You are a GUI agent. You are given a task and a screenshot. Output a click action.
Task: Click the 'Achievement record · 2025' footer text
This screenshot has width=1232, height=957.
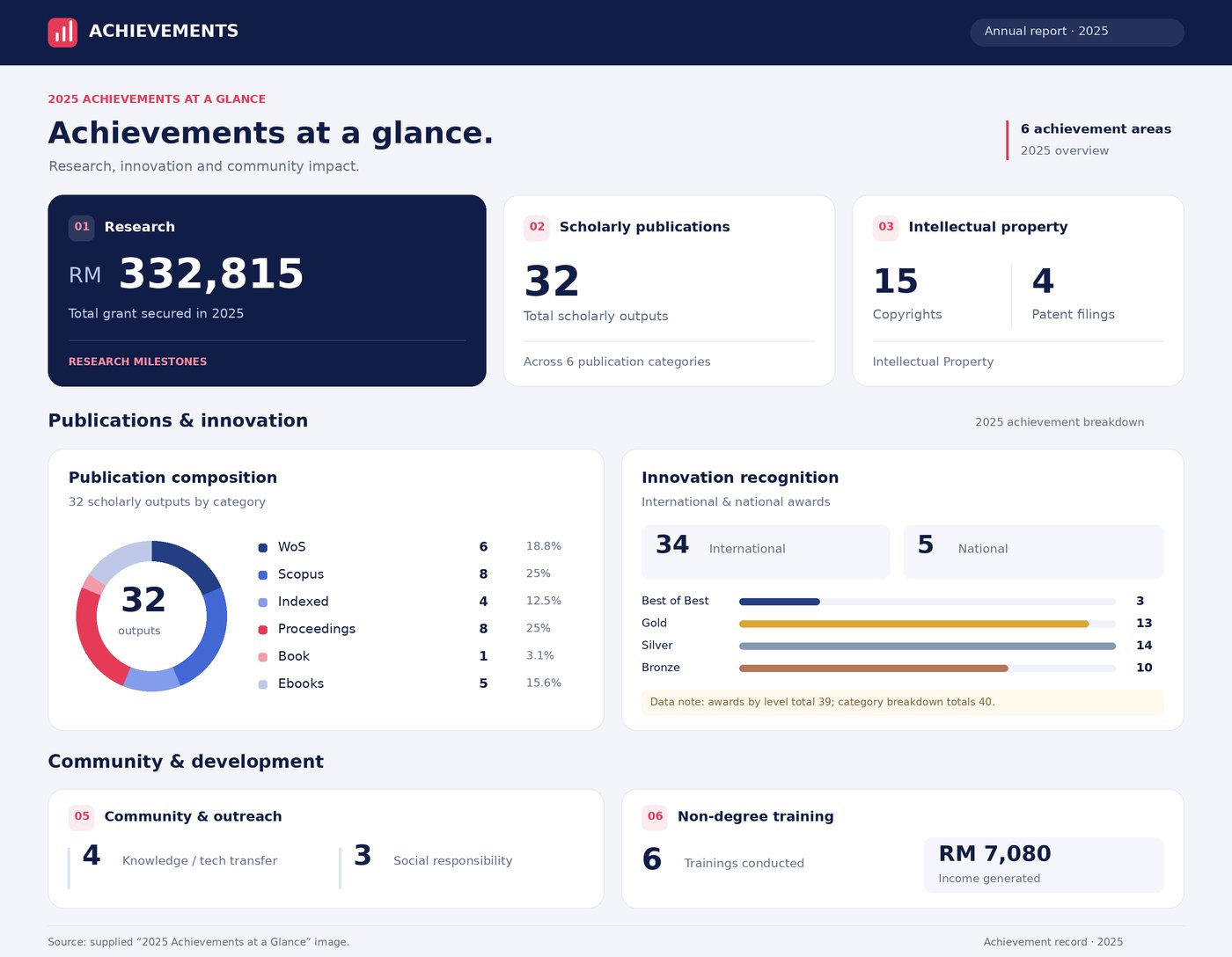[1053, 942]
